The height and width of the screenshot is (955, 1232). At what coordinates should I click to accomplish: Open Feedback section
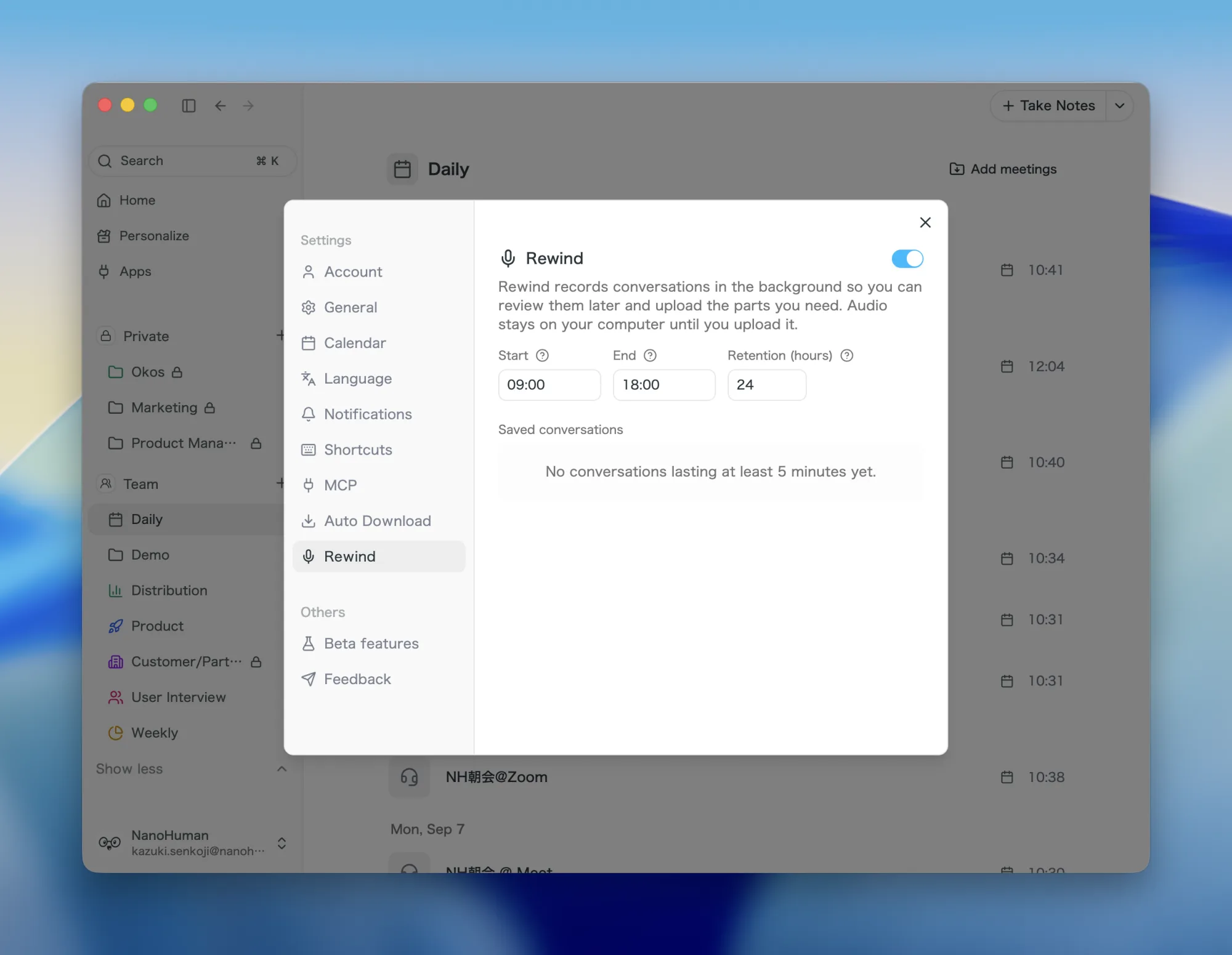[x=378, y=679]
